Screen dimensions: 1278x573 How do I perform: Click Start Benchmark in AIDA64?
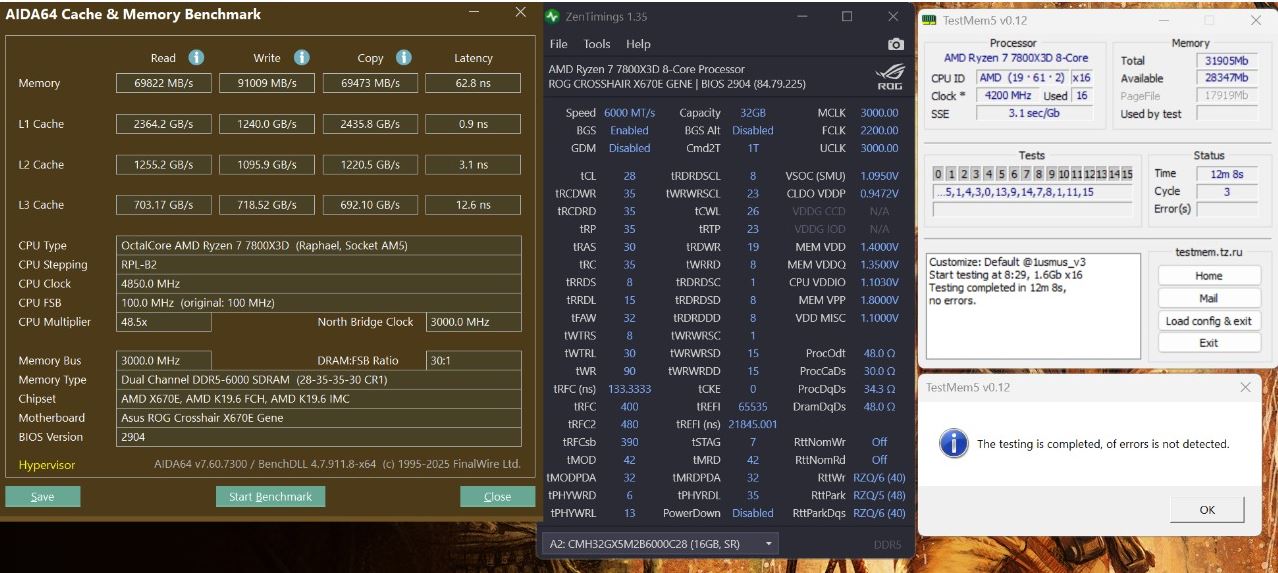tap(270, 497)
